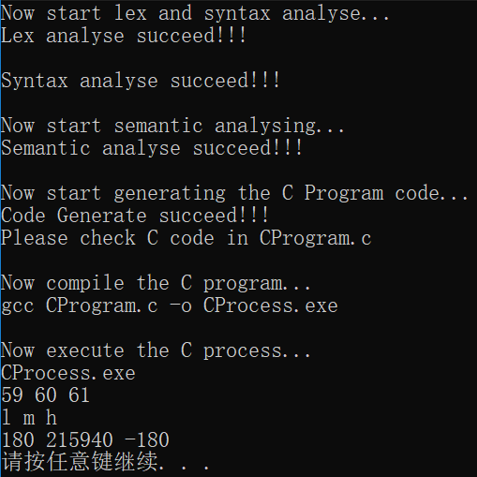Click the output number 59

(12, 396)
